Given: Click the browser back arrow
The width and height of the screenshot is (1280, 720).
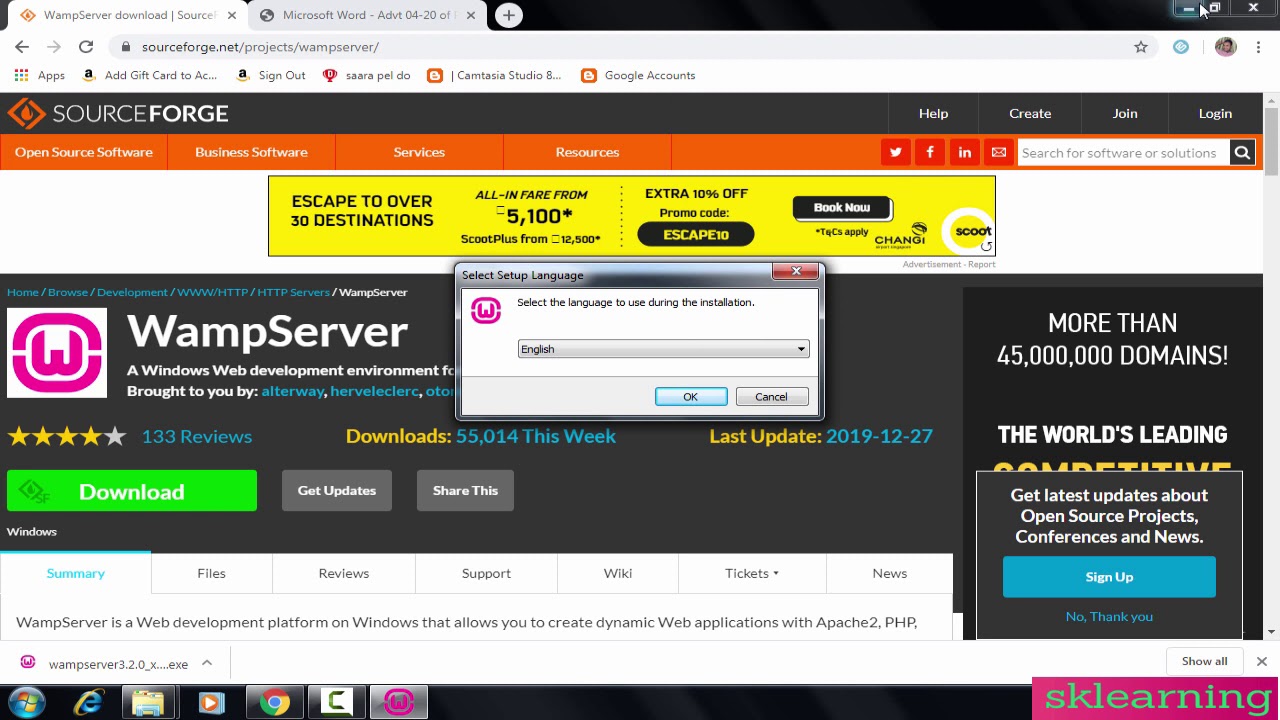Looking at the screenshot, I should click(22, 47).
